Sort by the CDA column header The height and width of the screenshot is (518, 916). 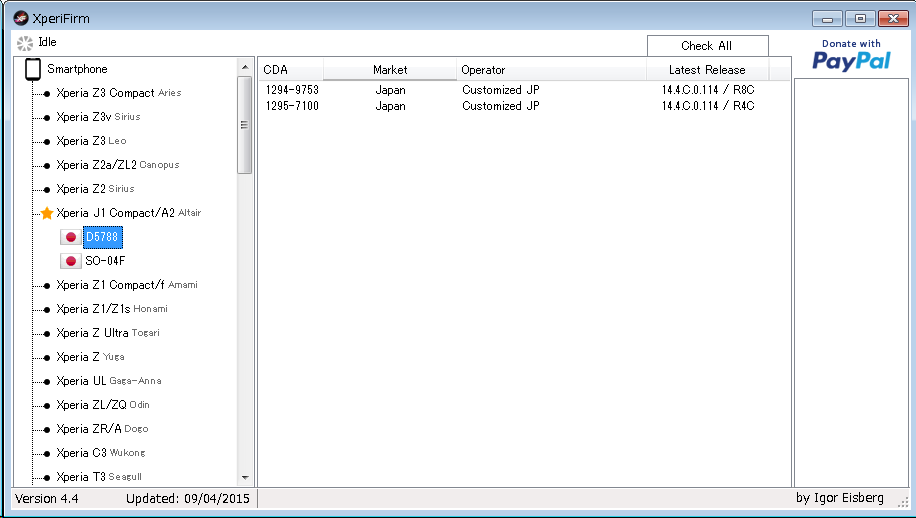[x=291, y=70]
